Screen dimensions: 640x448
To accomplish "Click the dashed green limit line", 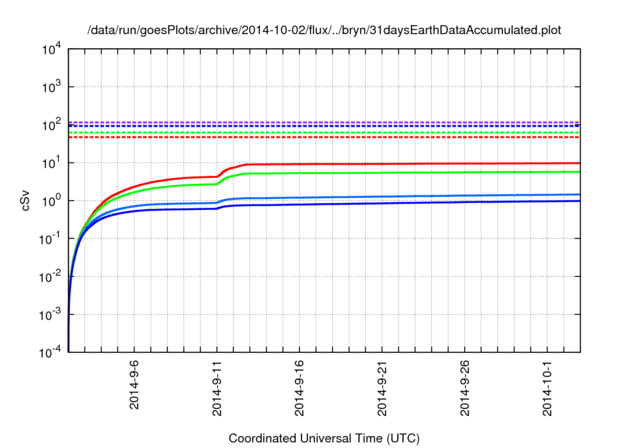I will click(324, 133).
